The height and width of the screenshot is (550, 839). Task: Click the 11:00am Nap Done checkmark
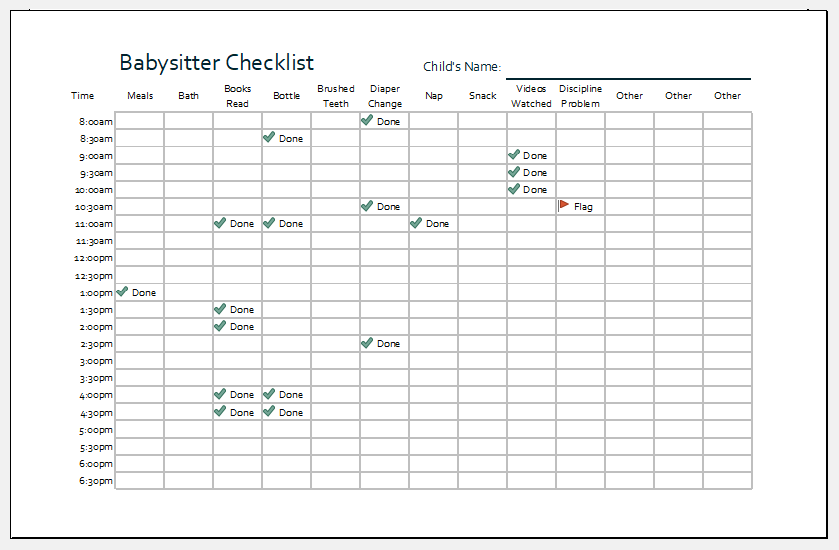coord(416,223)
